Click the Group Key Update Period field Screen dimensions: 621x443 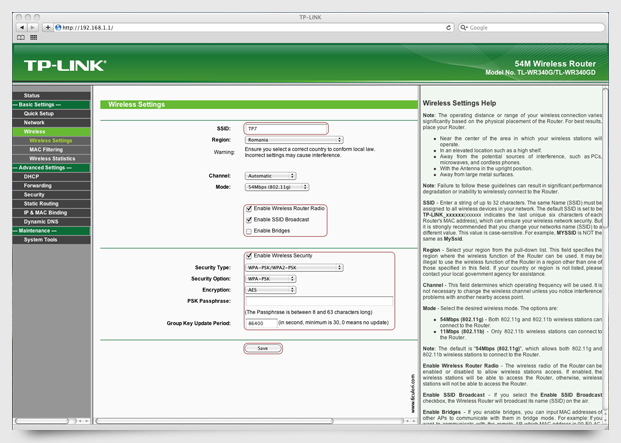coord(261,323)
